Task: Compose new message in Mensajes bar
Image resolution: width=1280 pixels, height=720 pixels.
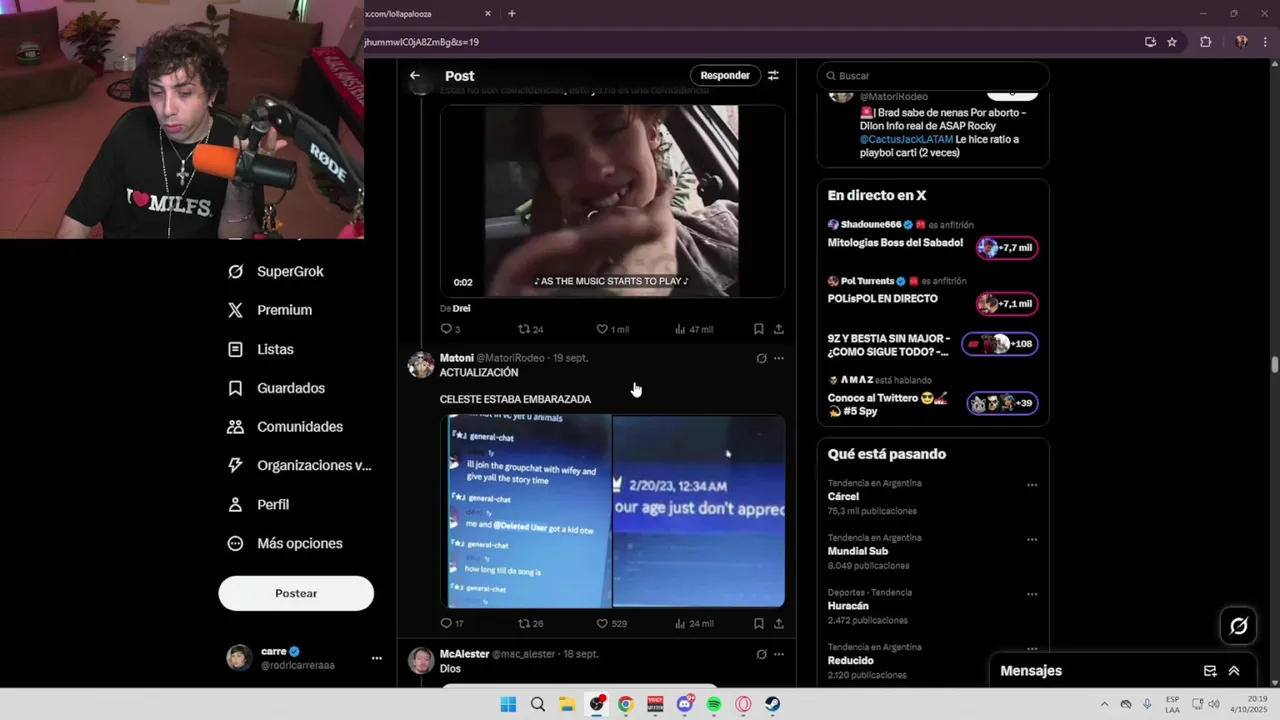Action: 1210,671
